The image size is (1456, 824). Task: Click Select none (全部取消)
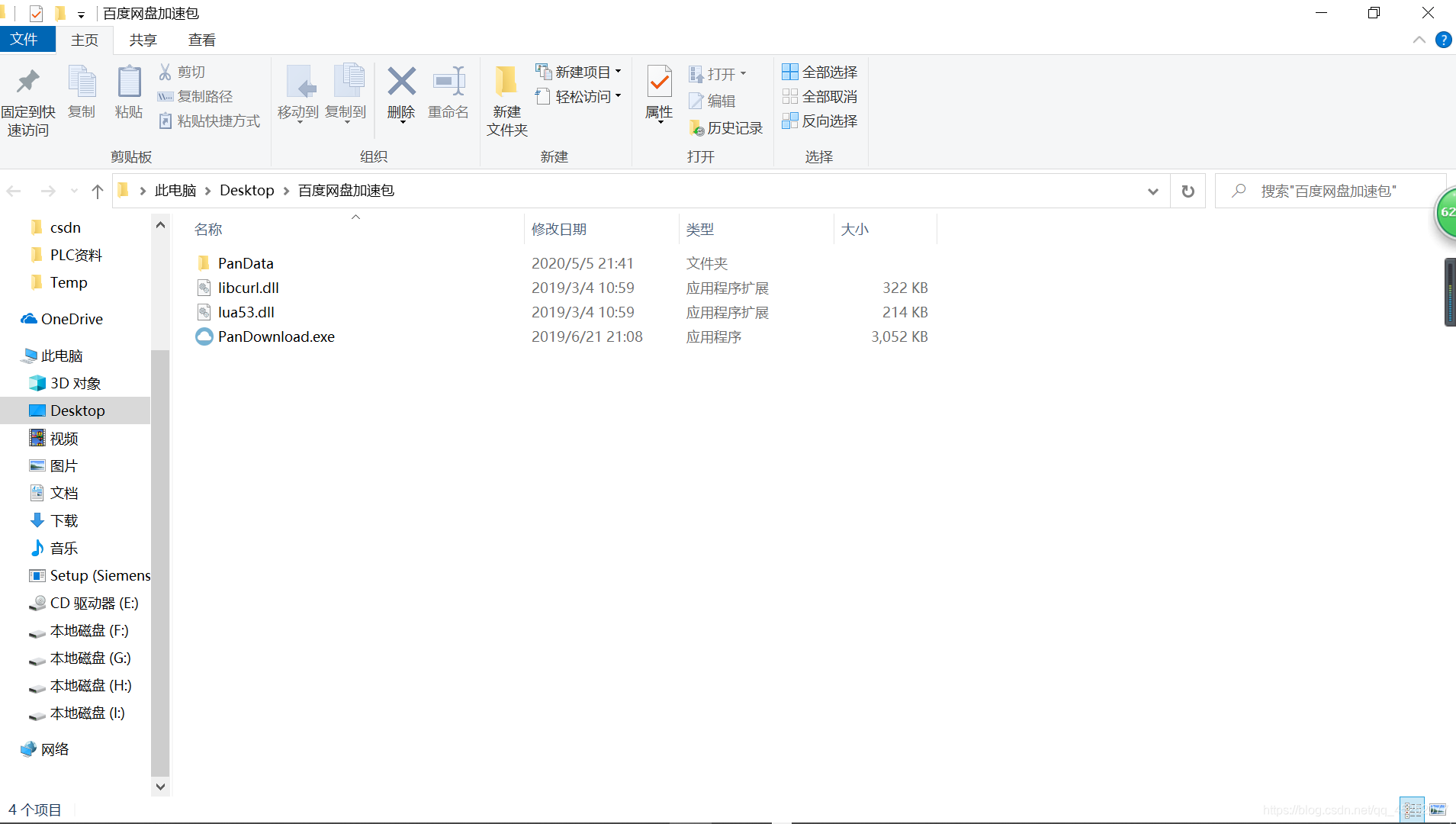(x=820, y=96)
